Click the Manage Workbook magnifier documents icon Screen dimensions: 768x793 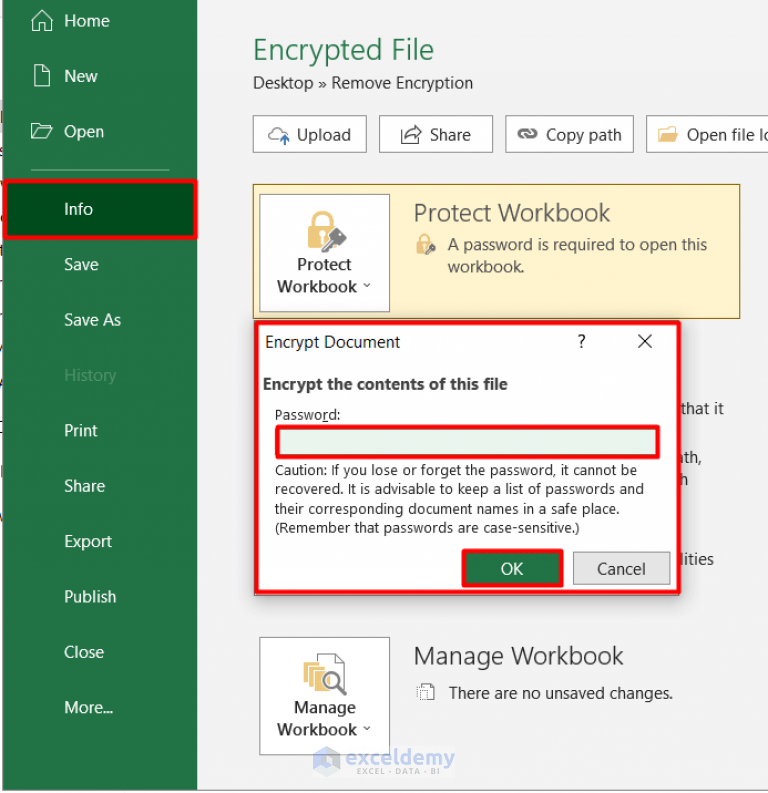click(325, 674)
